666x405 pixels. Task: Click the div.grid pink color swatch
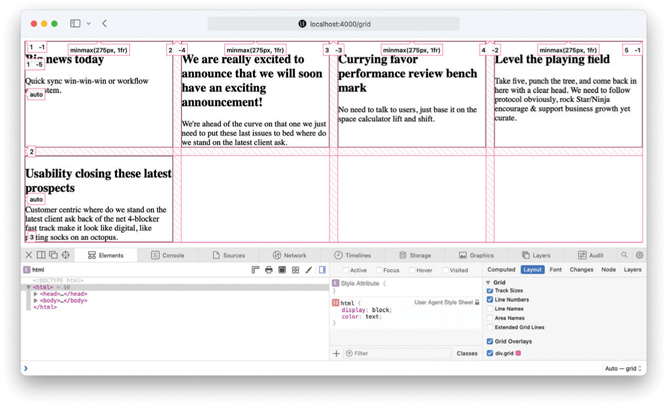point(518,353)
